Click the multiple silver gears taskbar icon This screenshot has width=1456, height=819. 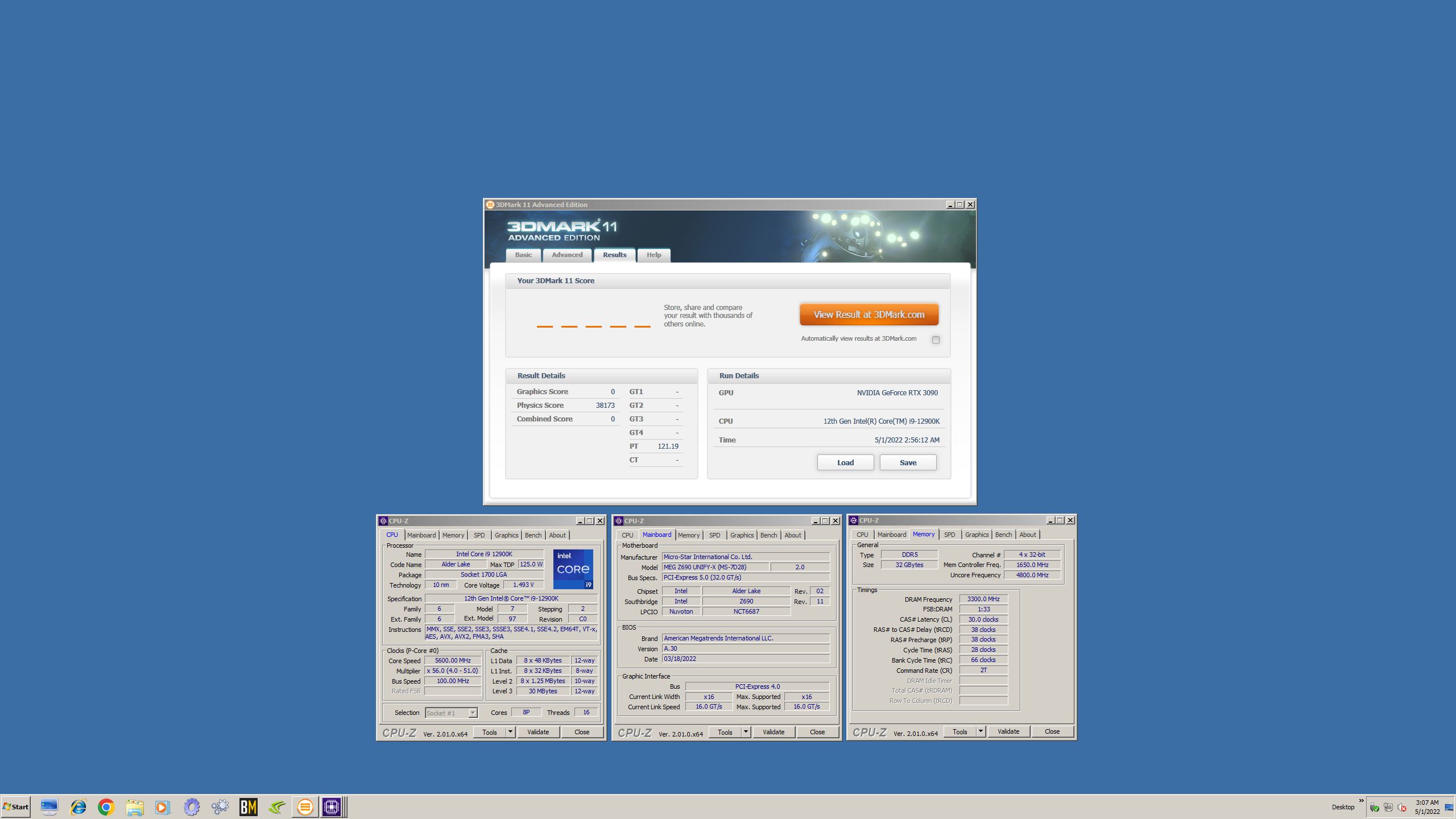[220, 806]
